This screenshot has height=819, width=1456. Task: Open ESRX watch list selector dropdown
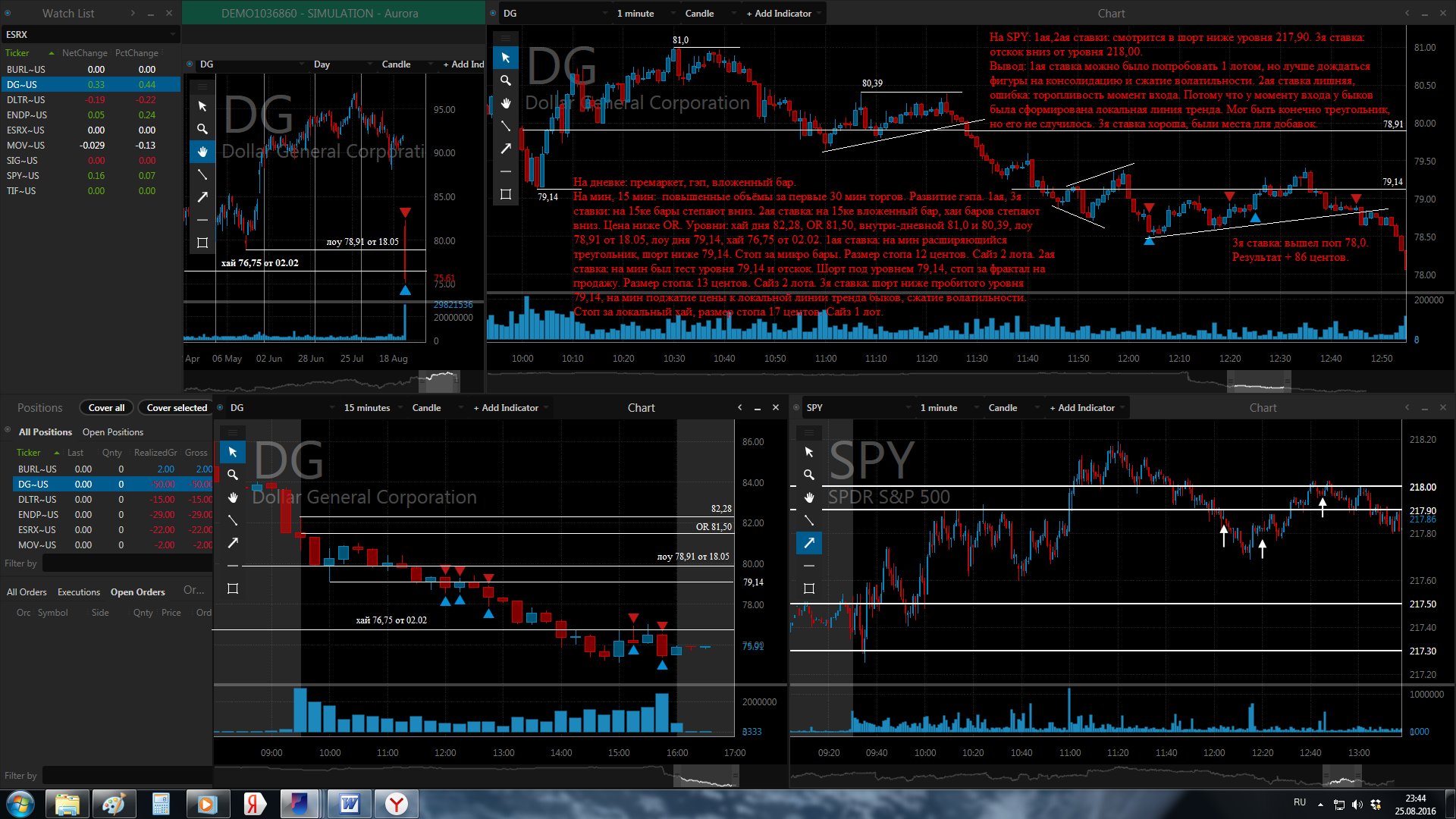pos(90,34)
